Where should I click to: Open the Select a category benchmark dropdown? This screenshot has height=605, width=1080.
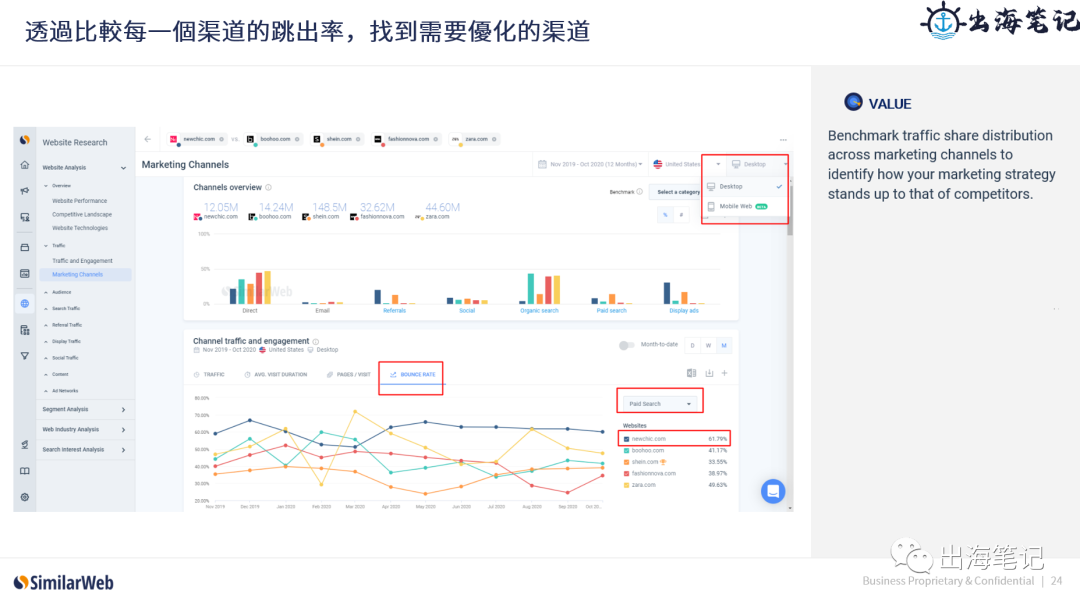coord(678,192)
